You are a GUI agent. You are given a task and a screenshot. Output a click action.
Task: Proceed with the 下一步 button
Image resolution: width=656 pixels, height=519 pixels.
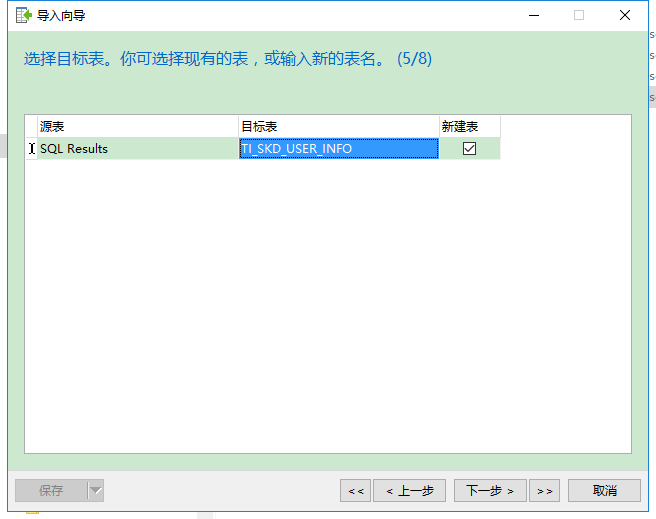pos(490,491)
